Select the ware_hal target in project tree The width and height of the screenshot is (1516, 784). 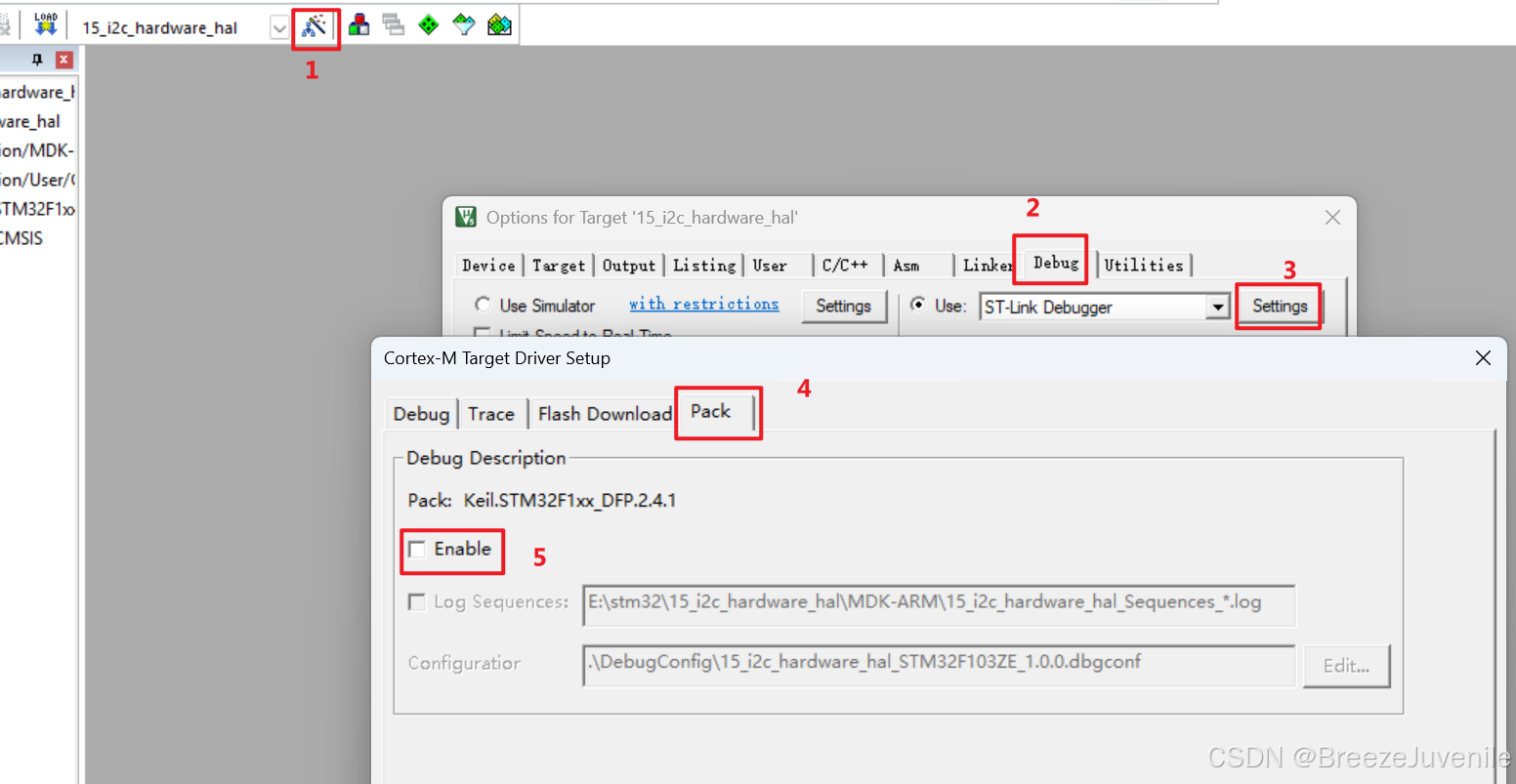(30, 121)
